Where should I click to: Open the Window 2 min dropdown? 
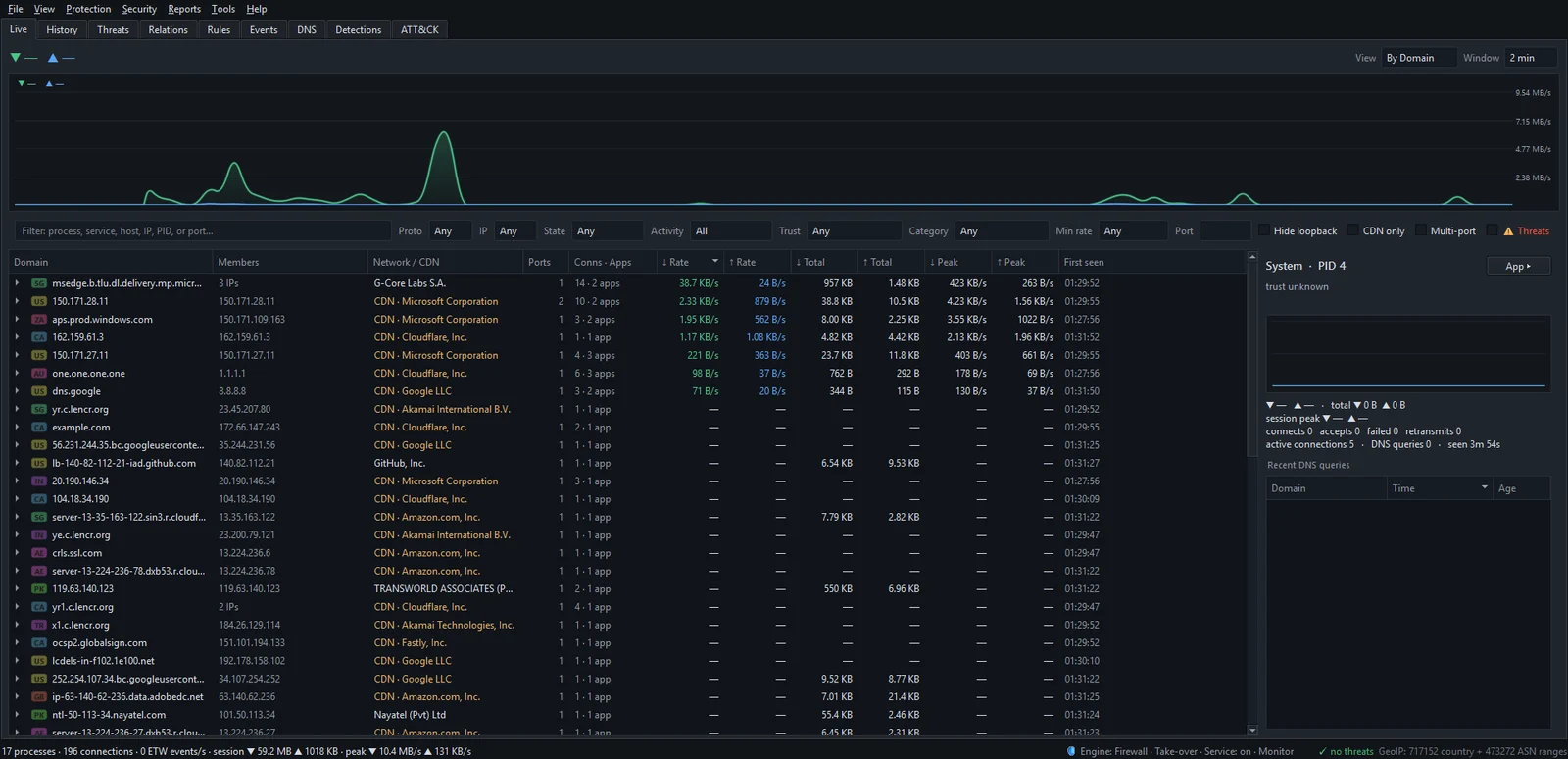click(1533, 58)
